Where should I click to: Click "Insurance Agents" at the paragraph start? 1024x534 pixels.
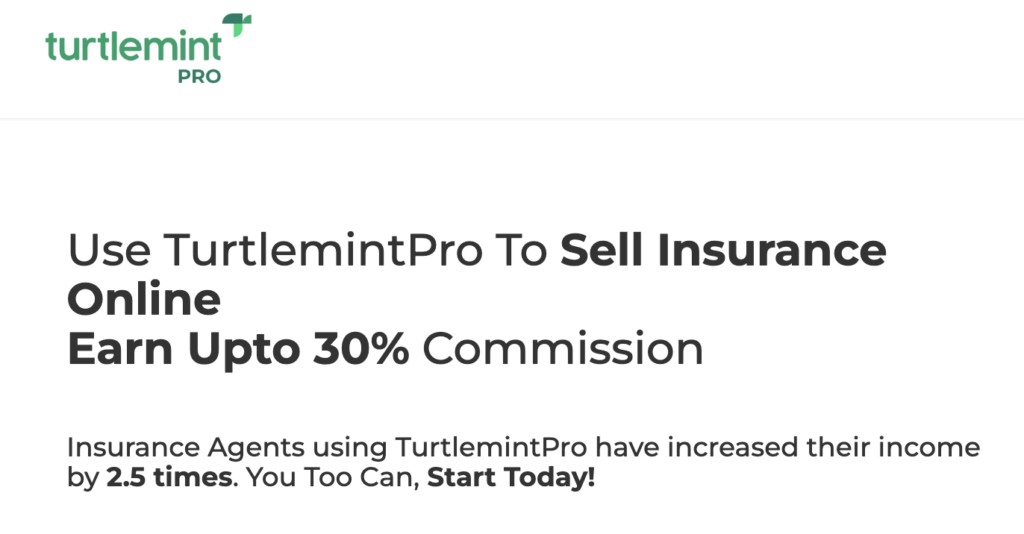coord(186,448)
